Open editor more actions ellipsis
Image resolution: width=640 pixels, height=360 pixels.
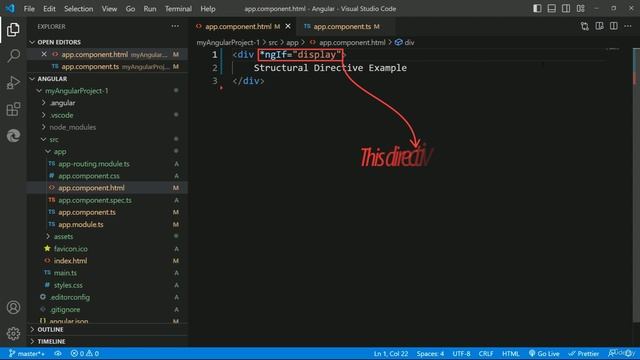(x=628, y=26)
